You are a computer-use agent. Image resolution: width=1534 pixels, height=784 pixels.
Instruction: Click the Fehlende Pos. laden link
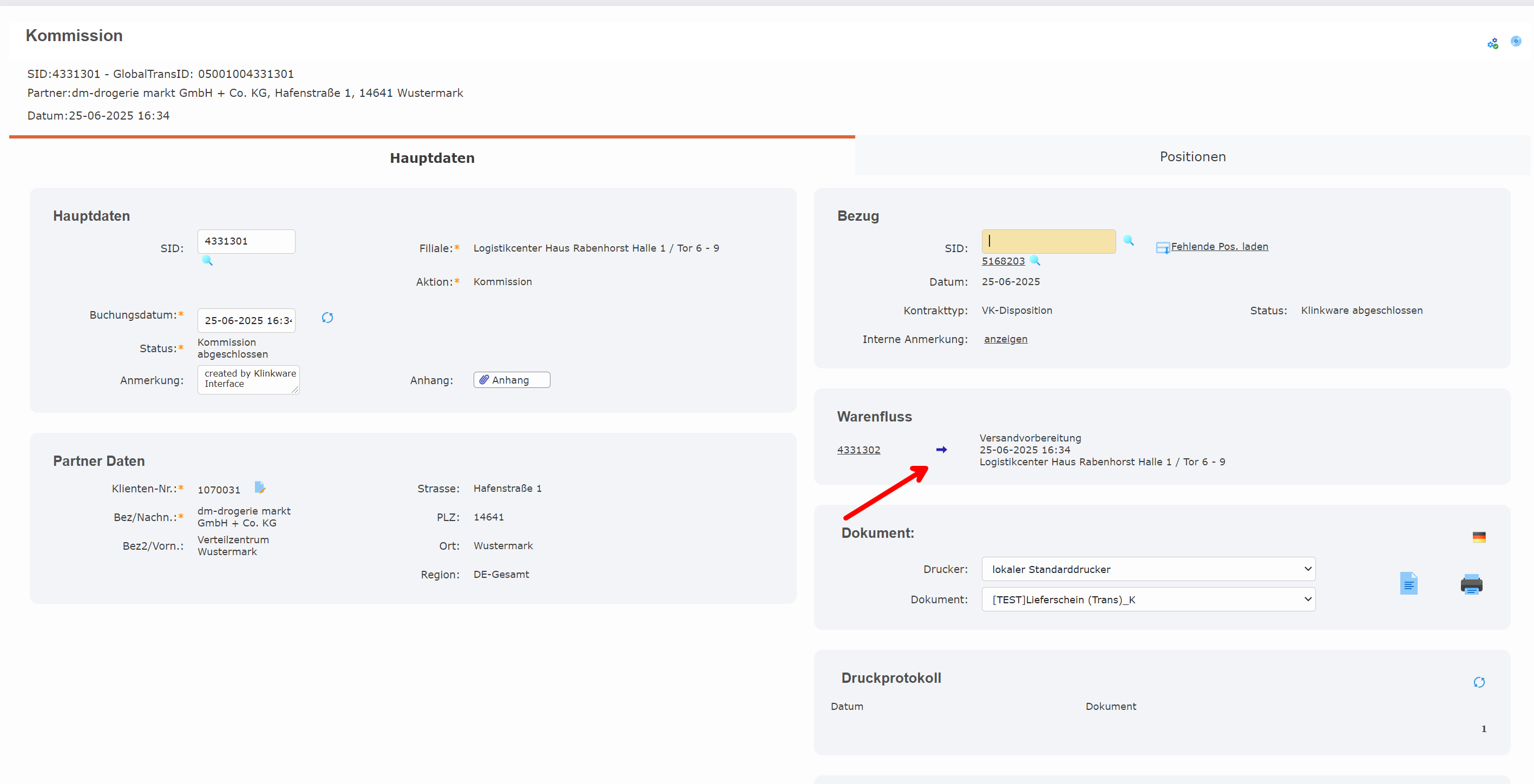(1219, 246)
